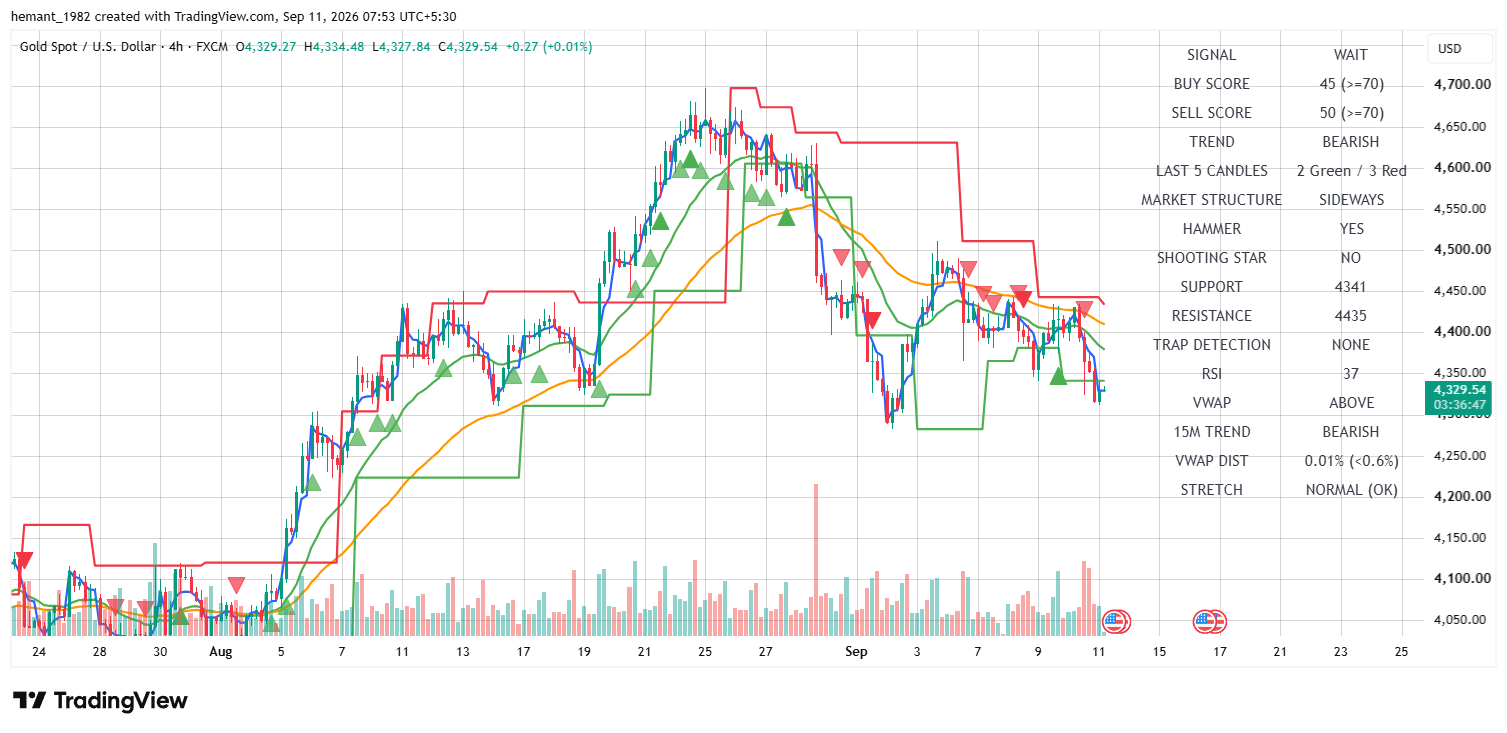The height and width of the screenshot is (733, 1507).
Task: Select the resistance value '4435'
Action: click(x=1351, y=316)
